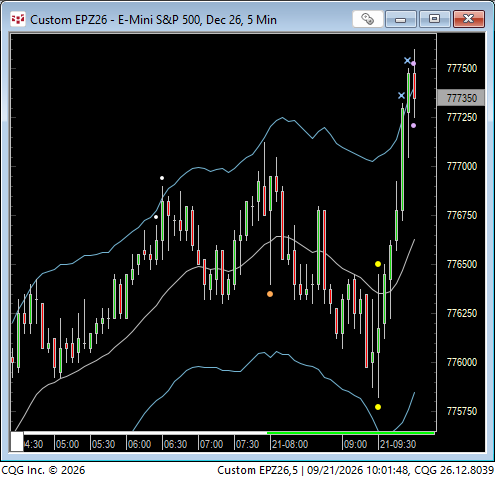Click the 777350 current price label
The image size is (495, 478).
click(x=461, y=98)
